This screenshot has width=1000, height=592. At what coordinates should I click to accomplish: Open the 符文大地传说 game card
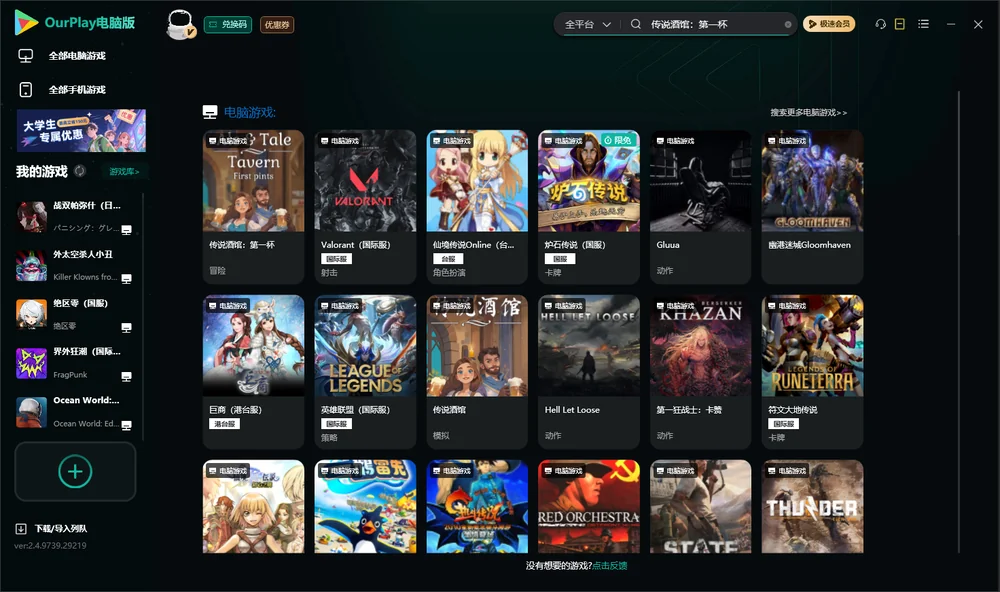pos(812,372)
